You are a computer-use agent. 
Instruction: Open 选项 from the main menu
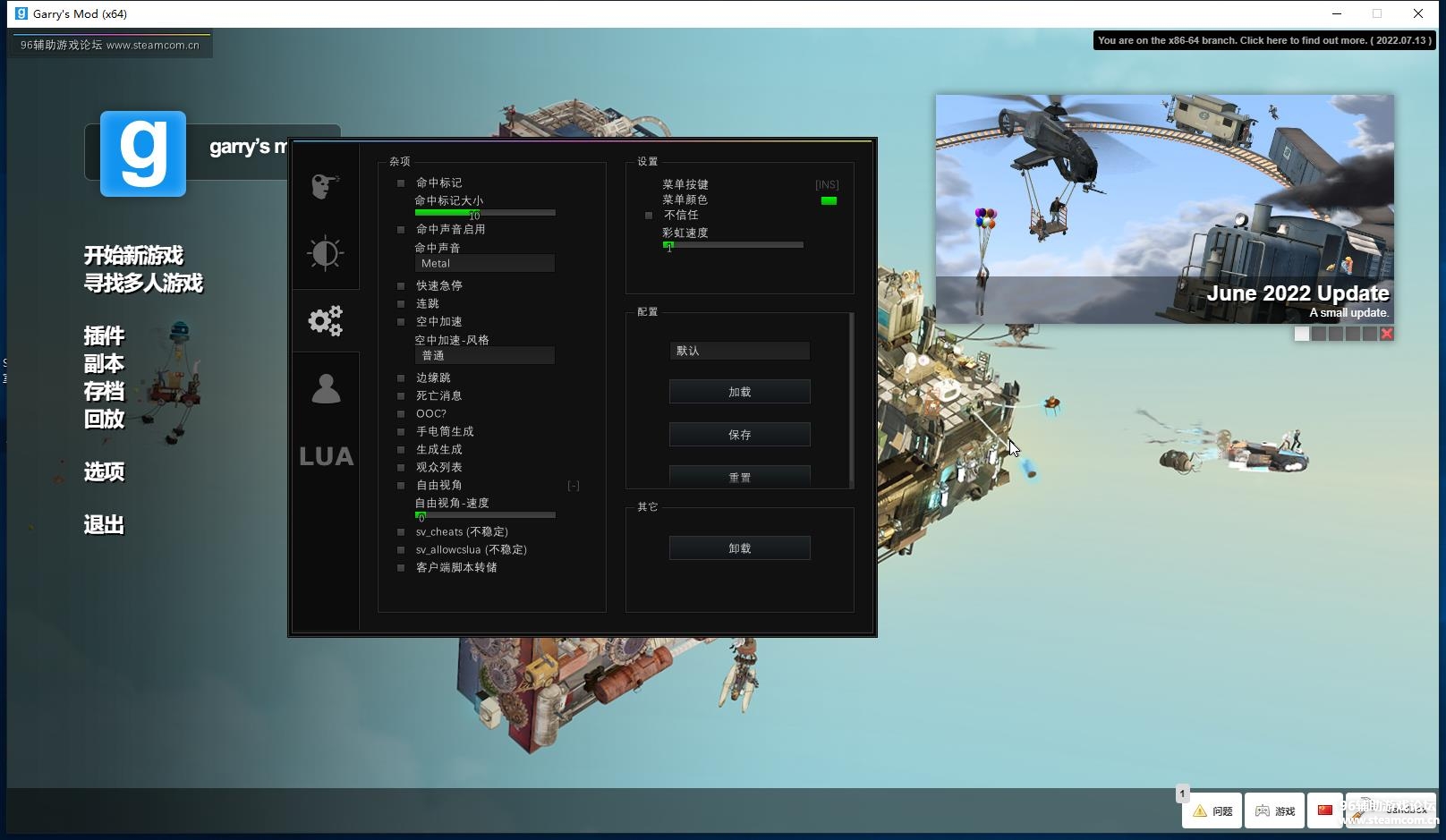tap(104, 472)
